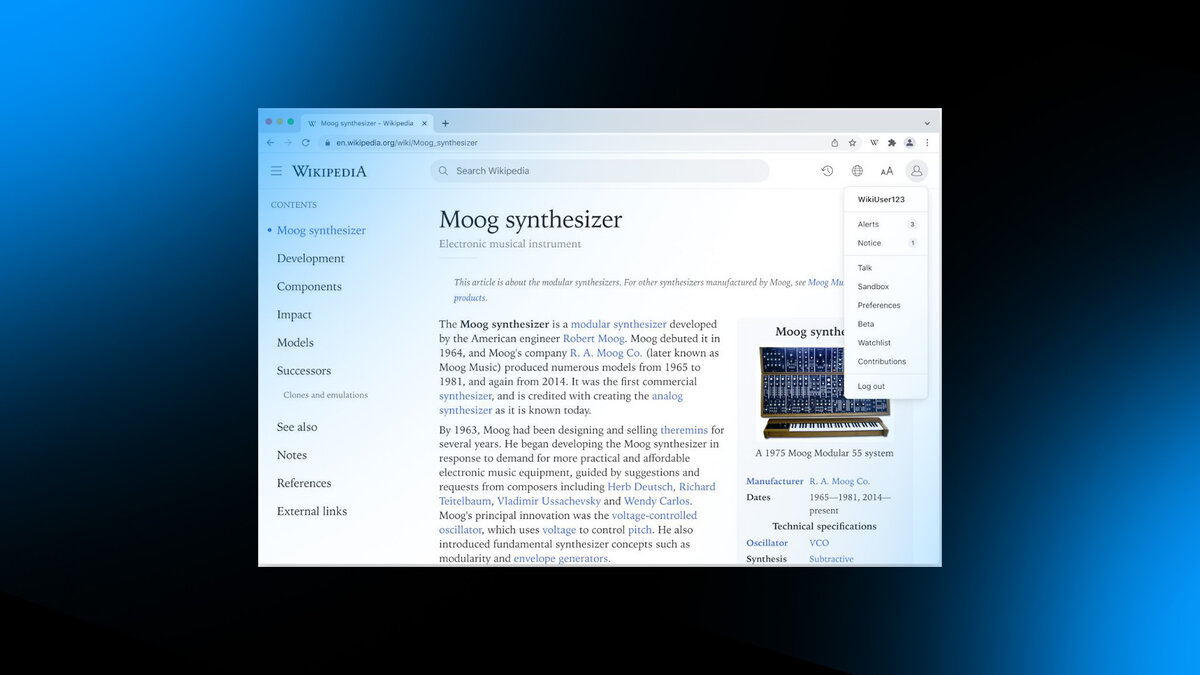Click the WikiUser123 username entry
The width and height of the screenshot is (1200, 675).
click(881, 199)
